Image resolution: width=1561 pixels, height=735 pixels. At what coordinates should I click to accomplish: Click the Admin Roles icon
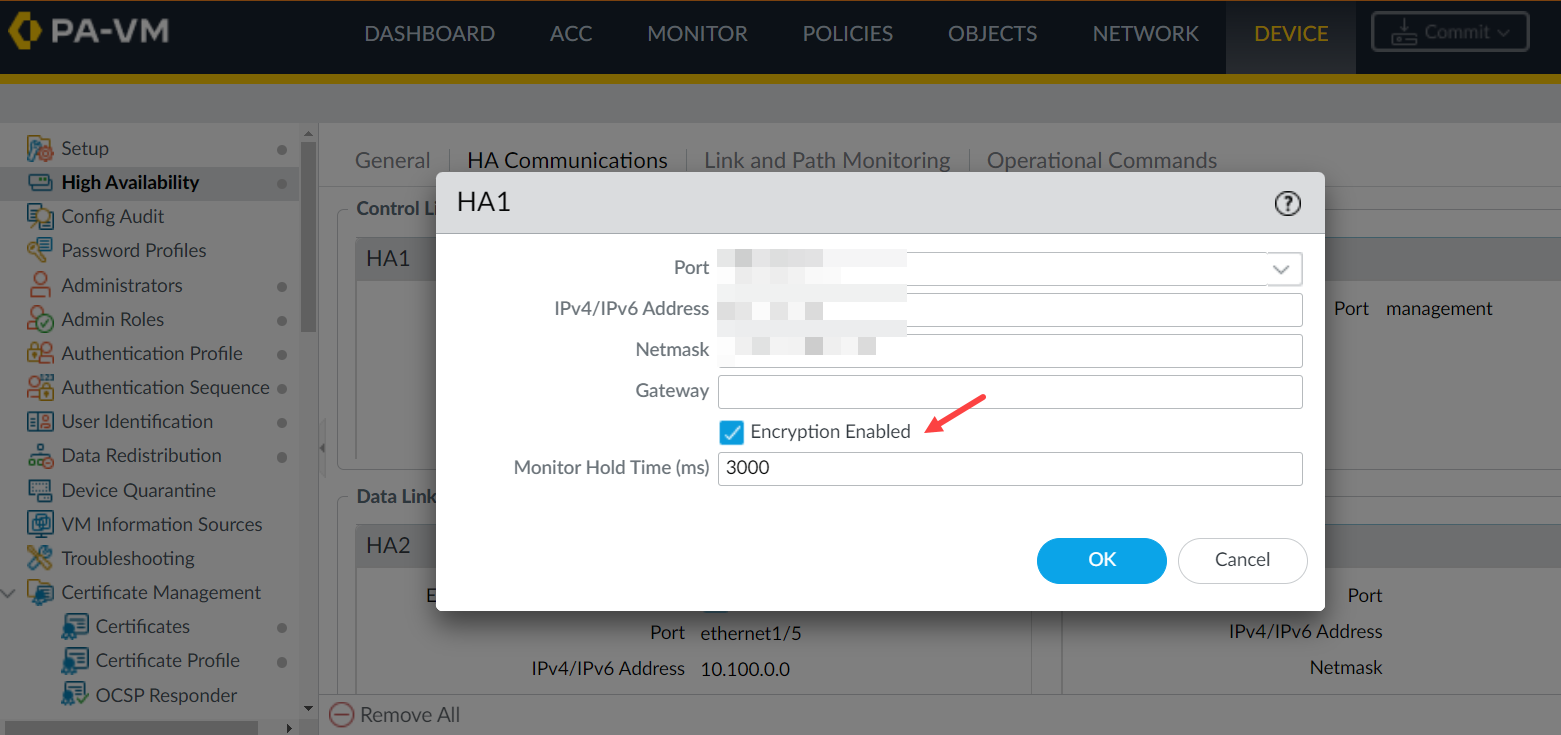40,320
